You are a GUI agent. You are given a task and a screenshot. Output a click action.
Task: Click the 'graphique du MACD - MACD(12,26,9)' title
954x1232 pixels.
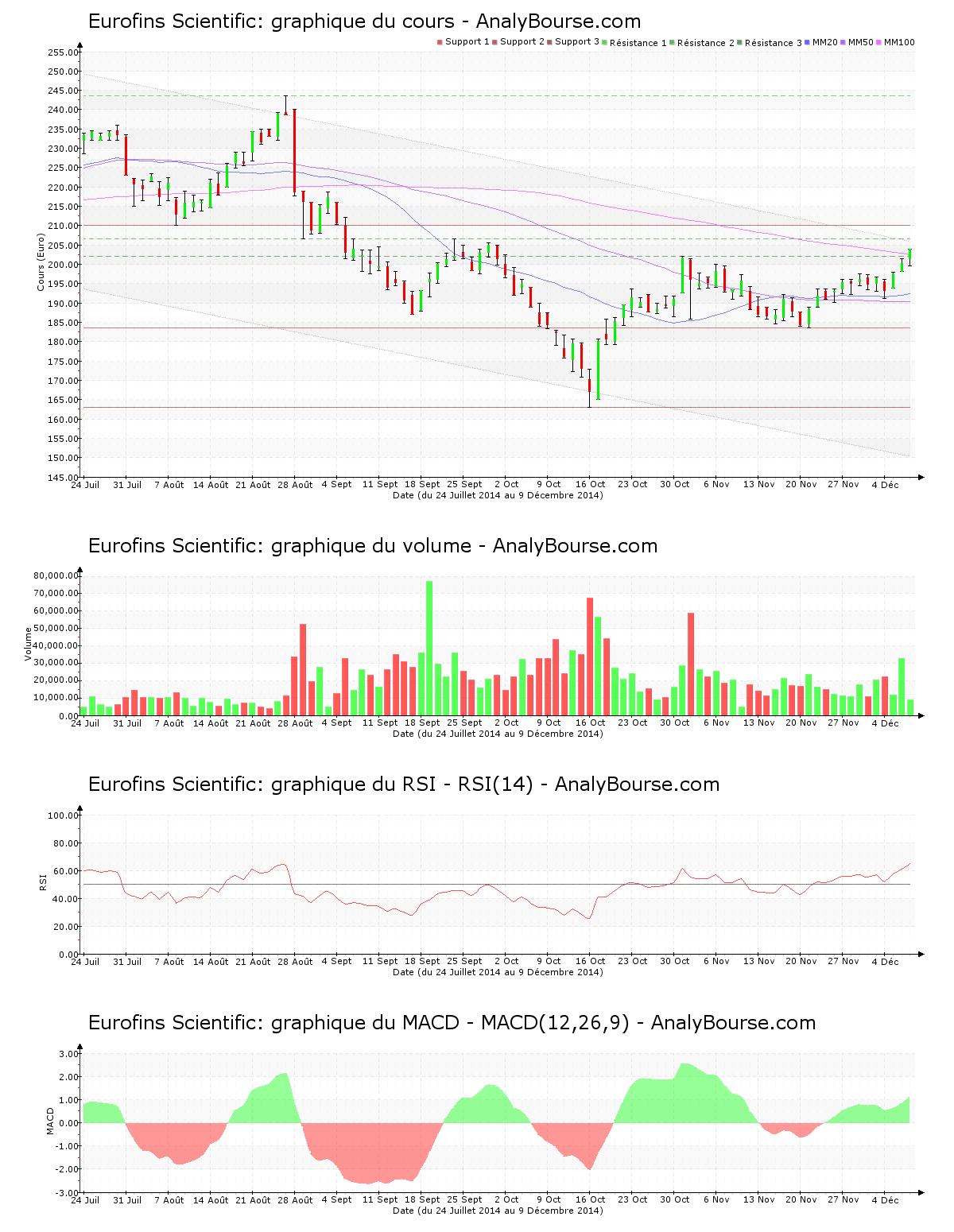point(452,1023)
